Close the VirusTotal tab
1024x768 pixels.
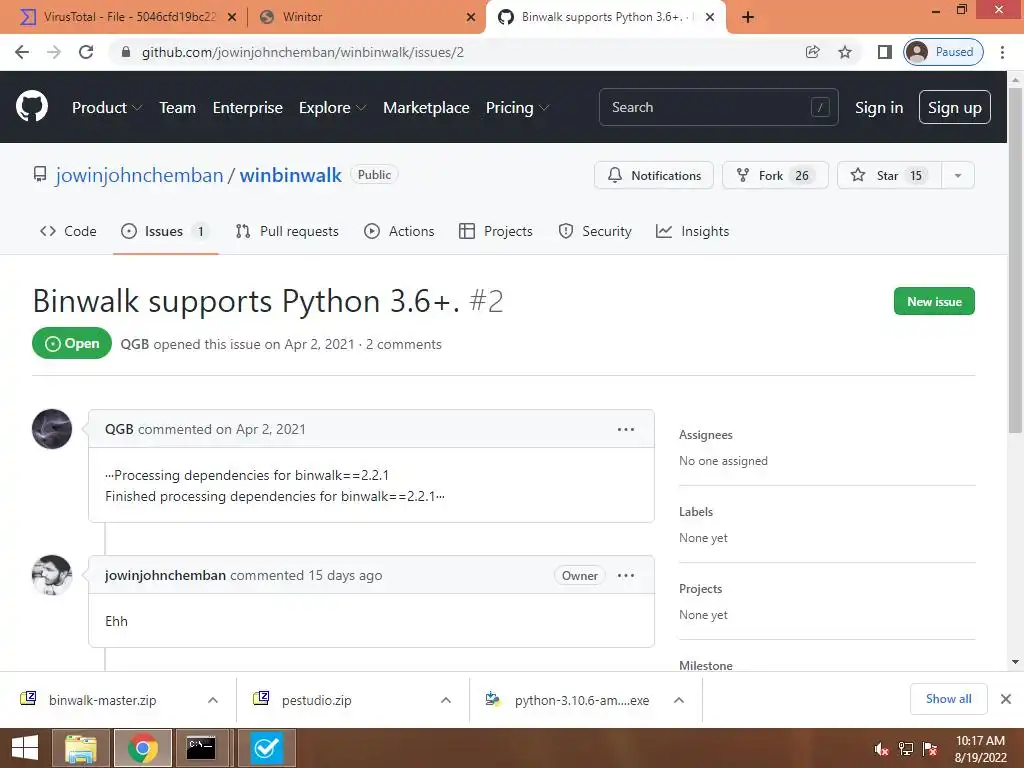click(232, 17)
